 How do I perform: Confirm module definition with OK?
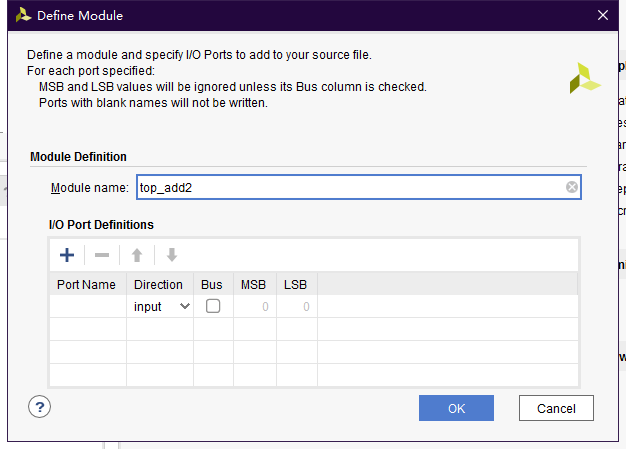456,408
